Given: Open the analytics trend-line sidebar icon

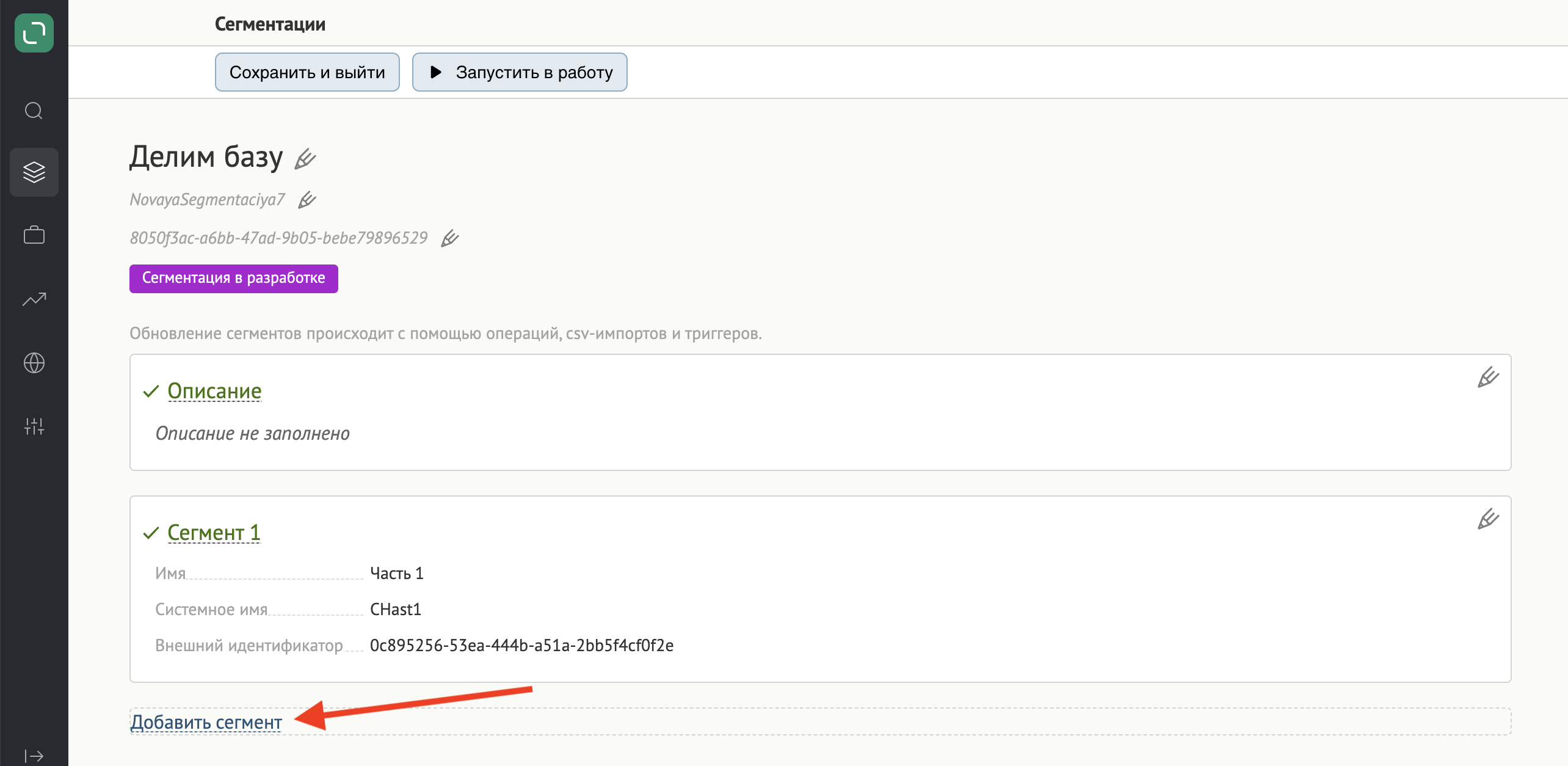Looking at the screenshot, I should [34, 299].
